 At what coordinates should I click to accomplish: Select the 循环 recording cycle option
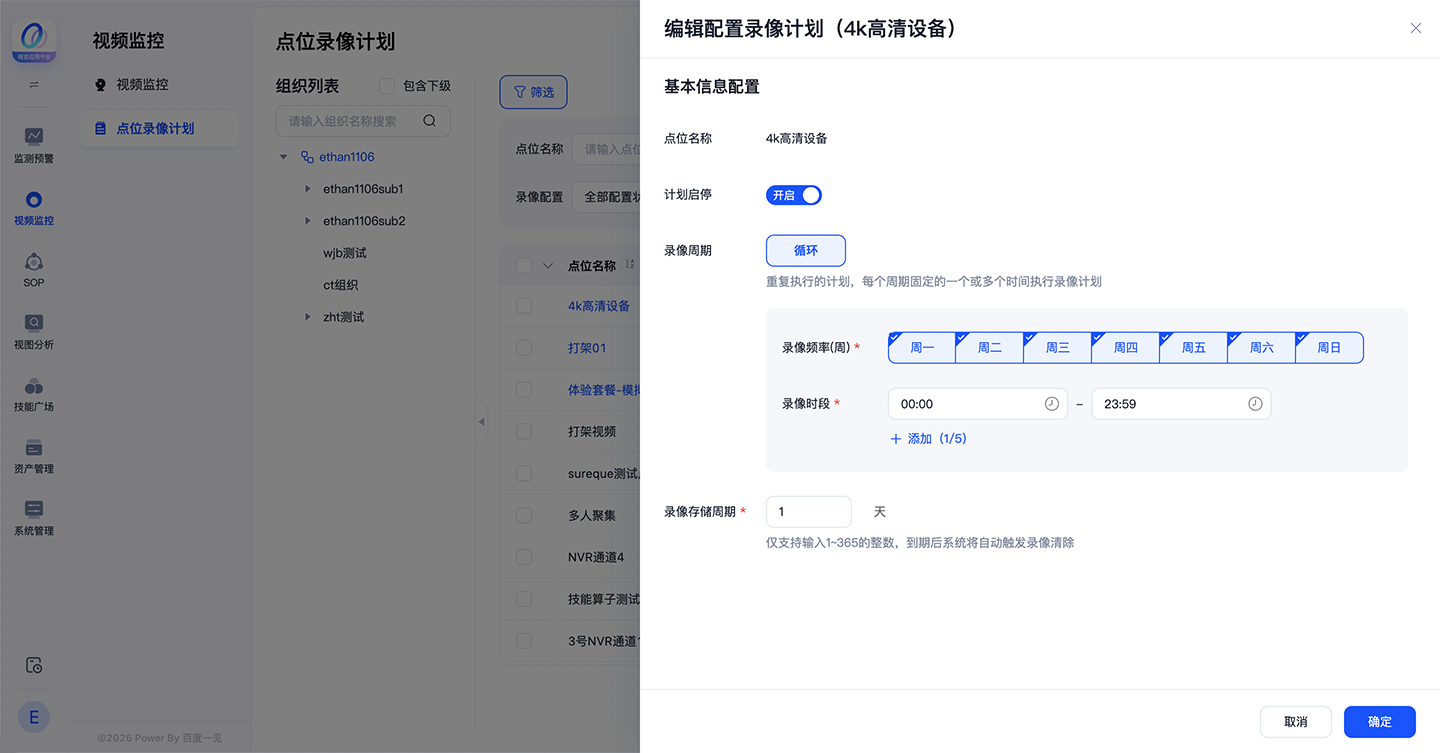tap(806, 250)
